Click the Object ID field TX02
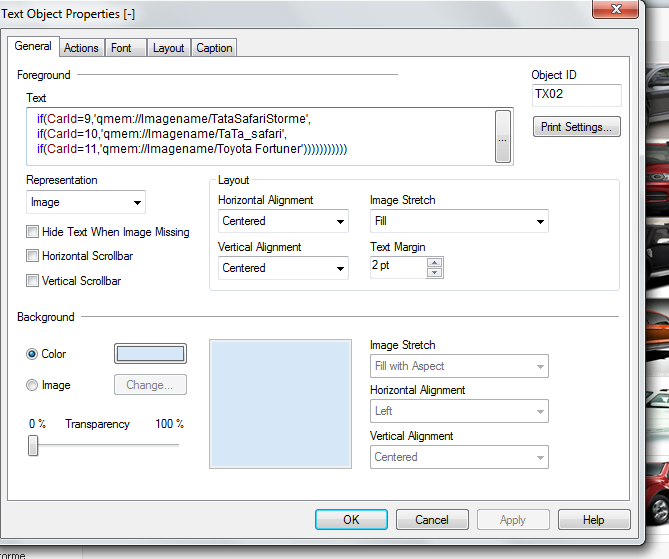Screen dimensions: 669x559 (576, 94)
